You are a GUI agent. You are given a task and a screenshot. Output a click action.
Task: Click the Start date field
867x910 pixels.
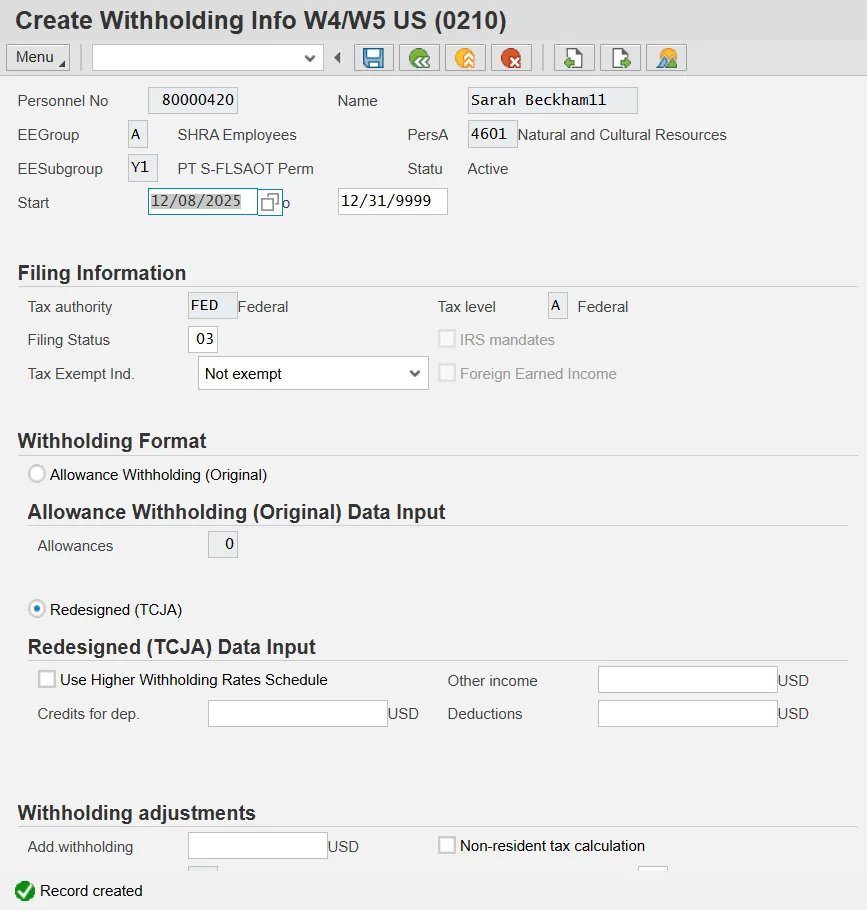[203, 201]
